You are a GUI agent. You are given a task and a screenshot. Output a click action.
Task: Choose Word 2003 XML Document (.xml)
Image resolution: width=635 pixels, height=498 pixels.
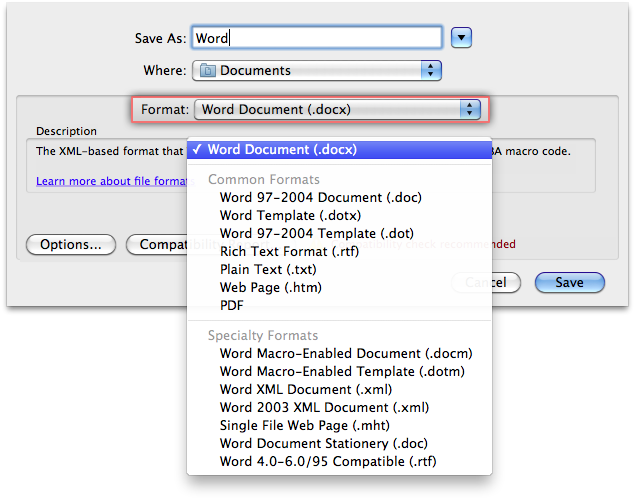[x=339, y=407]
